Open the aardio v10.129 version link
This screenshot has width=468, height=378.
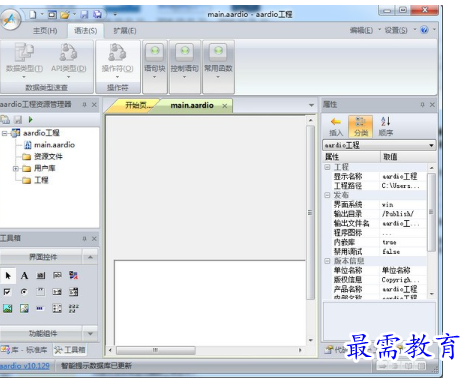pyautogui.click(x=25, y=366)
